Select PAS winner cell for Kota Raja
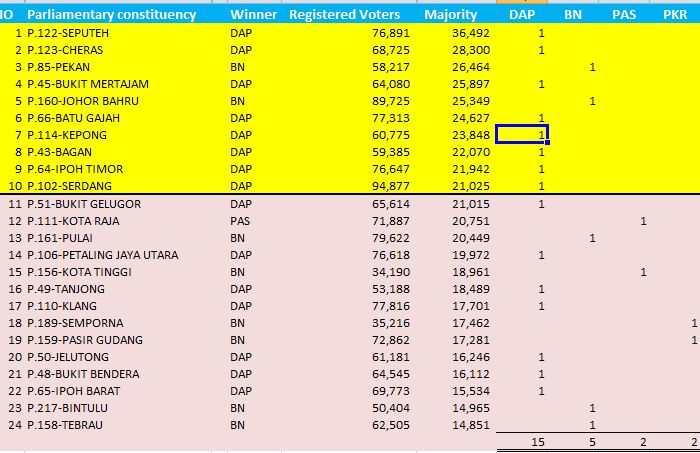Viewport: 700px width, 453px height. (240, 221)
